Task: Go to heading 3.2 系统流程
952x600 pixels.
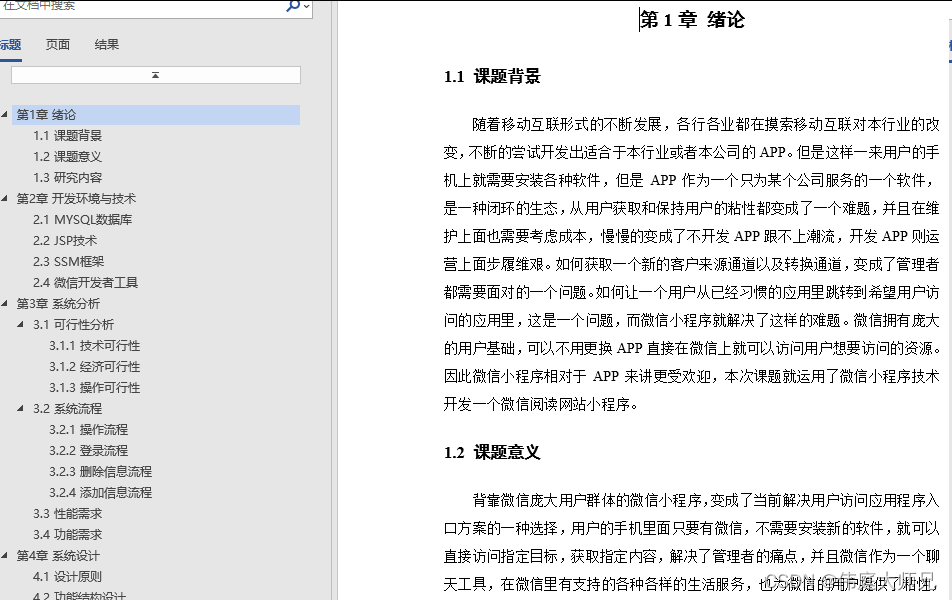Action: click(x=67, y=408)
